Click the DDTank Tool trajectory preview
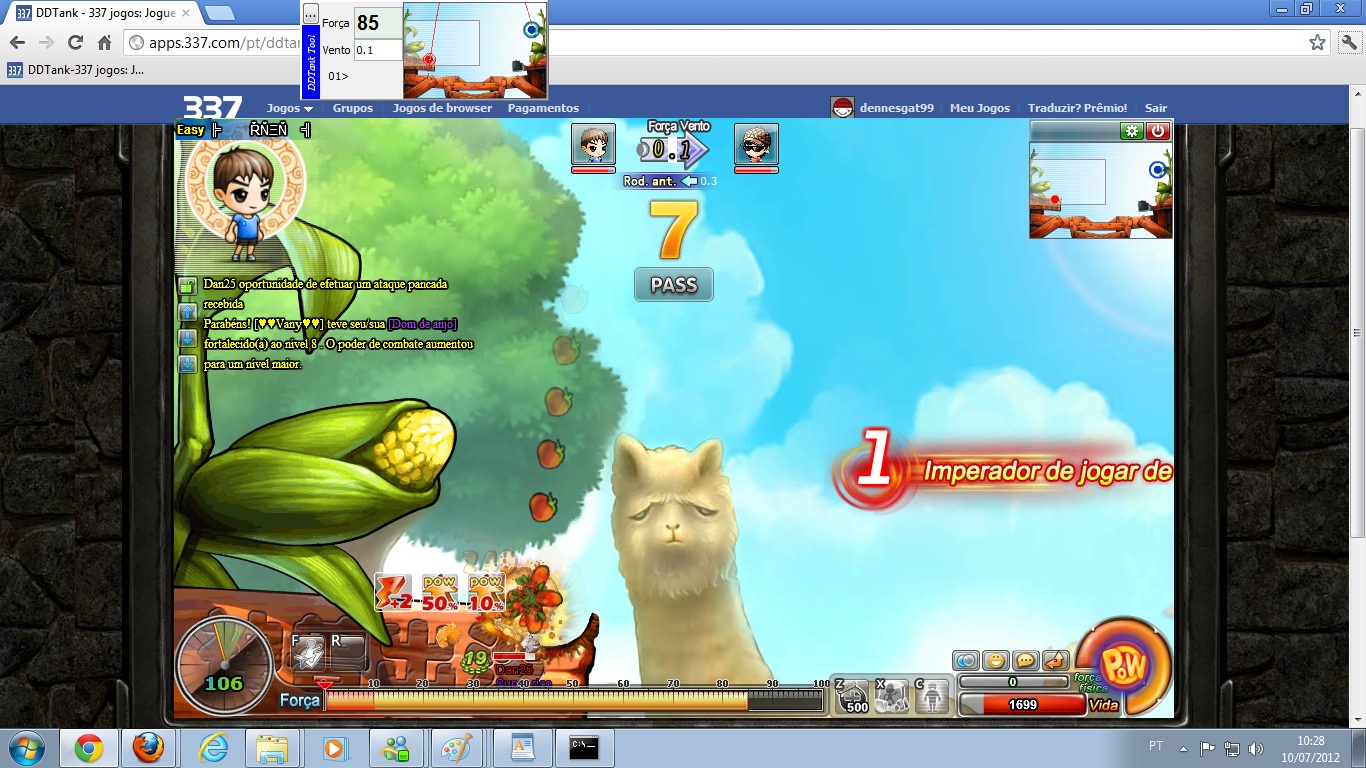The height and width of the screenshot is (768, 1366). (x=475, y=49)
